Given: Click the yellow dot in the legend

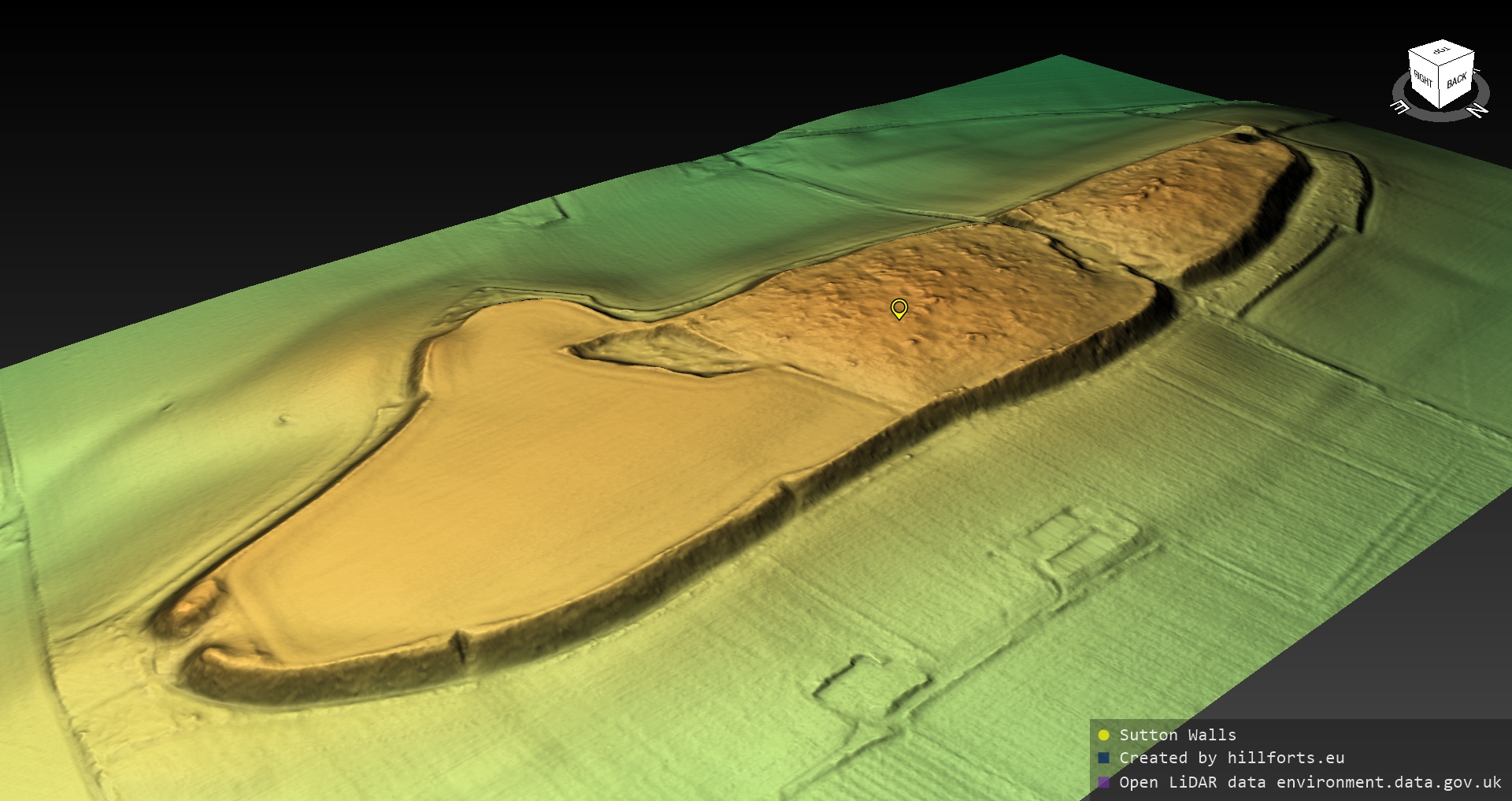Looking at the screenshot, I should (x=1103, y=736).
